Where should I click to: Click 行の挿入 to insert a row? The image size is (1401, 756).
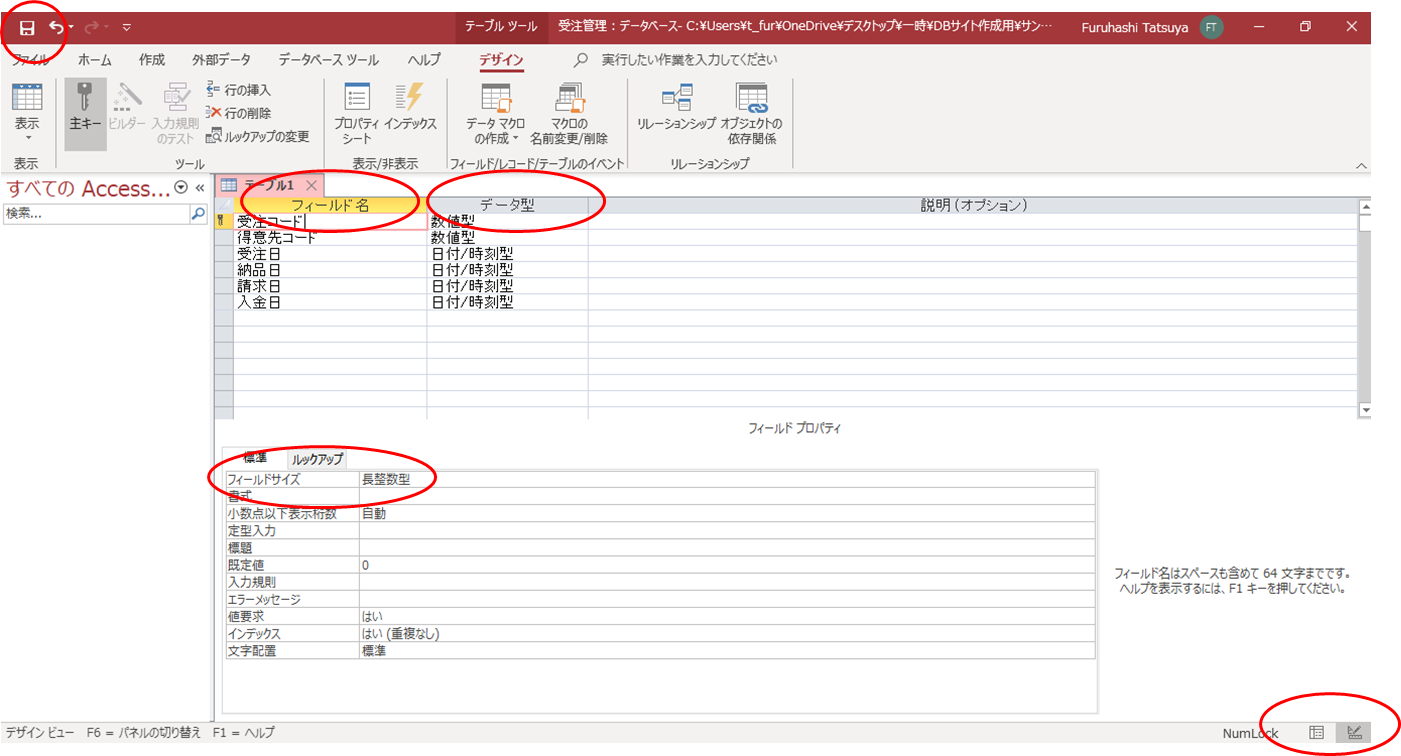tap(238, 90)
